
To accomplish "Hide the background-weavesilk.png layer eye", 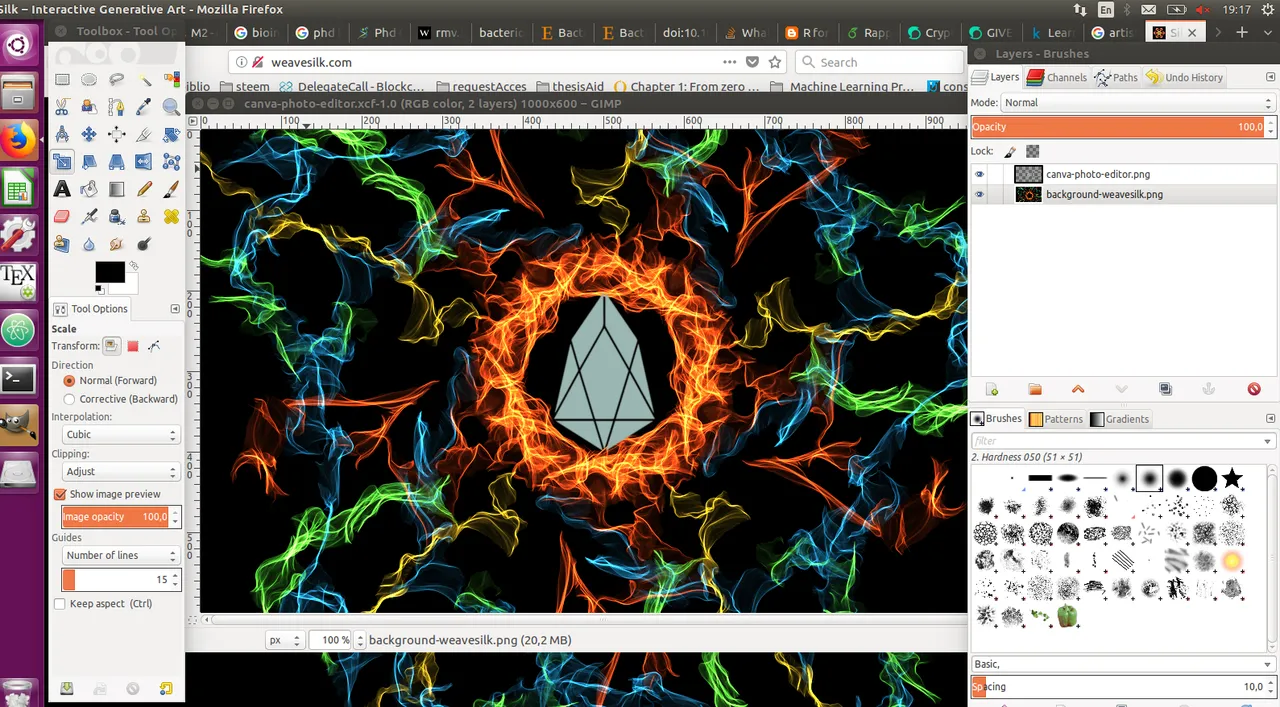I will [x=979, y=195].
